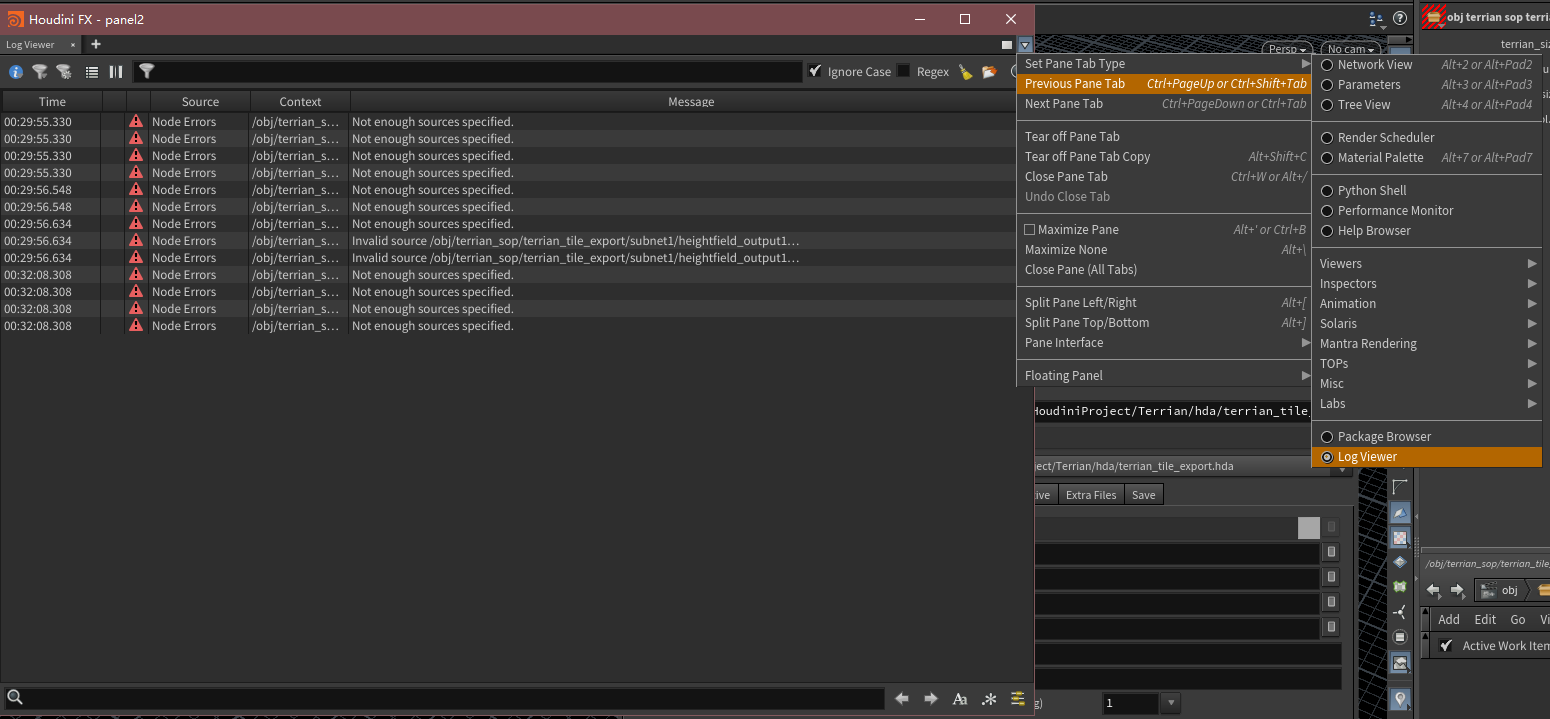
Task: Expand the Animation submenu
Action: [x=1427, y=304]
